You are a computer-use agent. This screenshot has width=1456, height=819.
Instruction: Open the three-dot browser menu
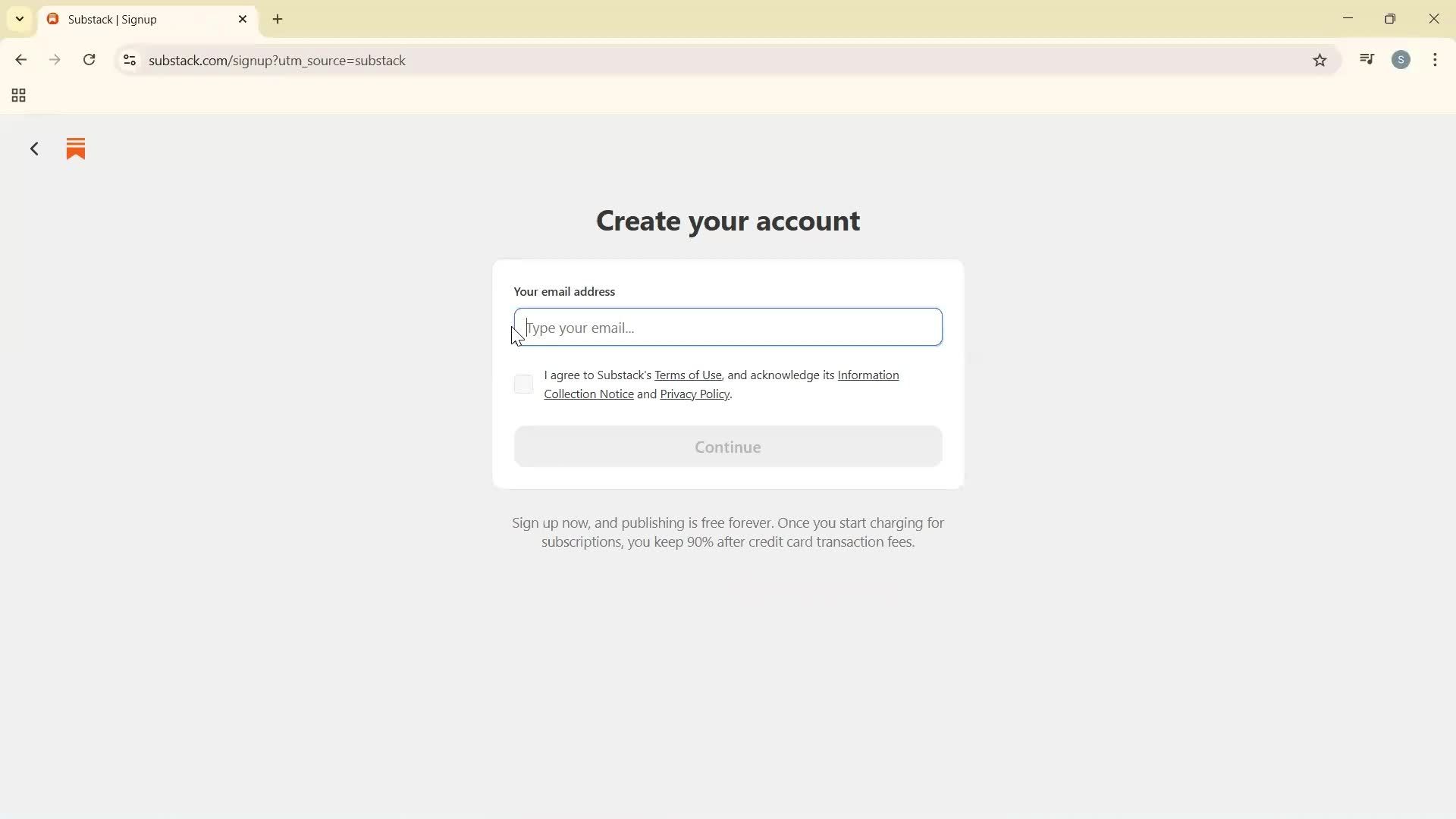coord(1435,59)
